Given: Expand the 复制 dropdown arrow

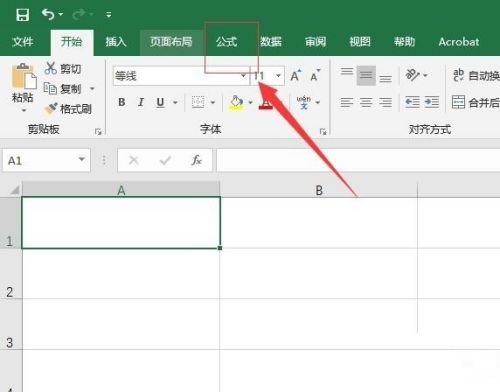Looking at the screenshot, I should coord(92,89).
